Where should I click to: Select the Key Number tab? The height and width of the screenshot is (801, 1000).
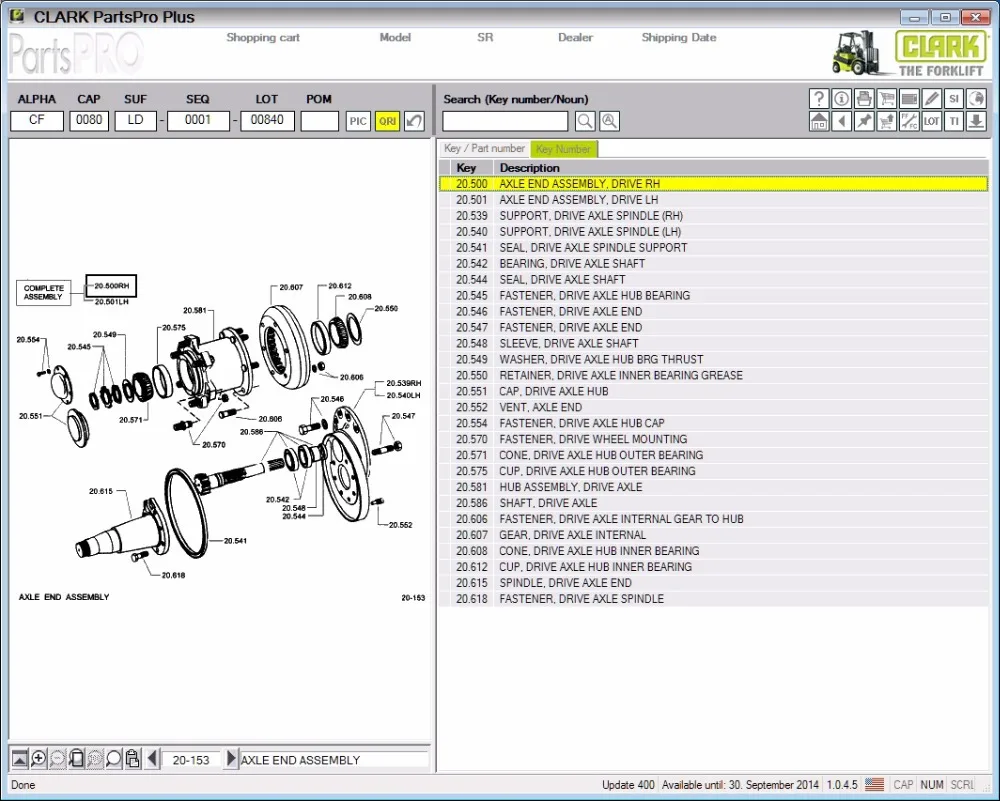pos(564,149)
